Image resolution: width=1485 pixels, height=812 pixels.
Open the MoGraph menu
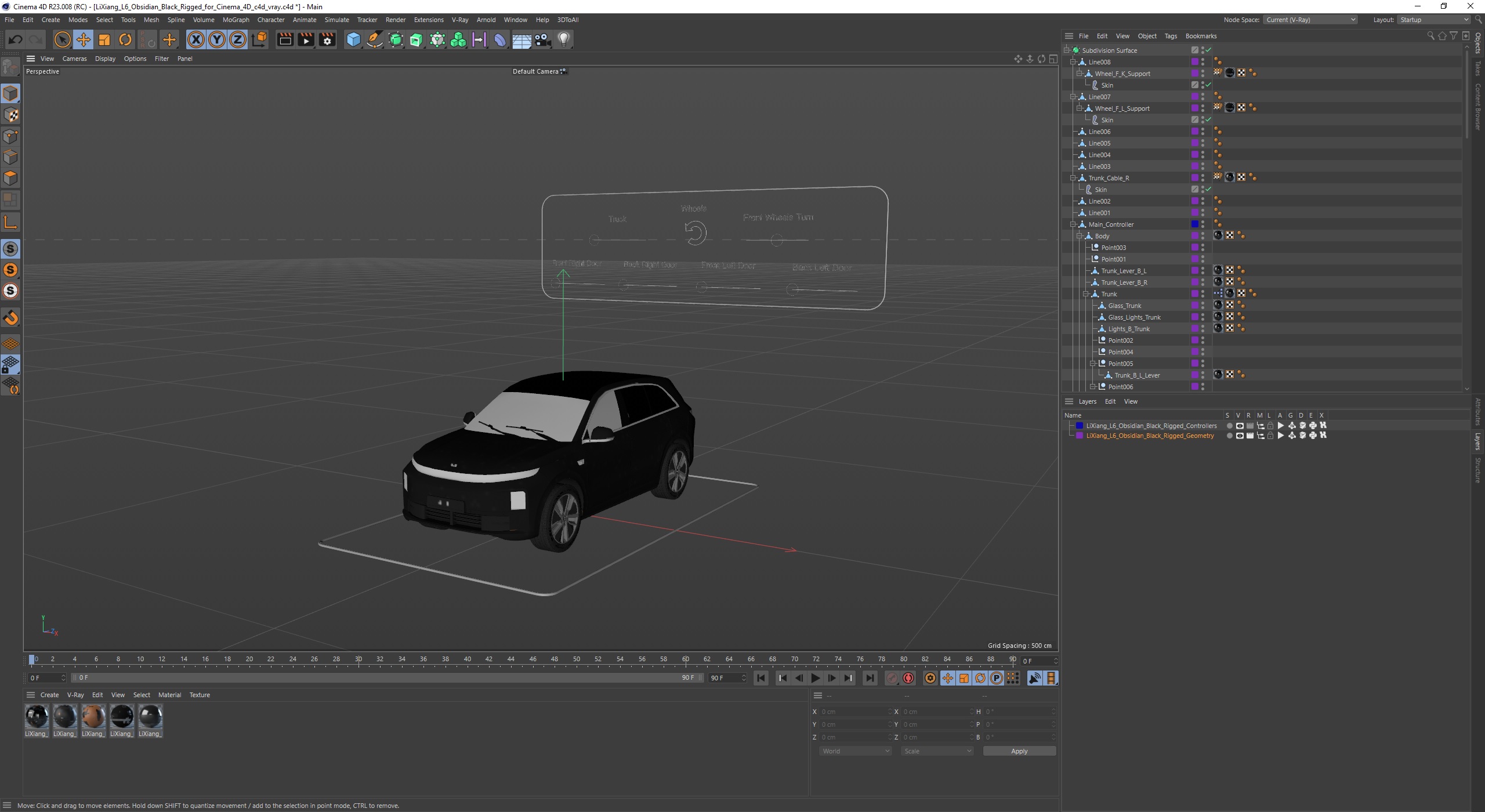(236, 20)
